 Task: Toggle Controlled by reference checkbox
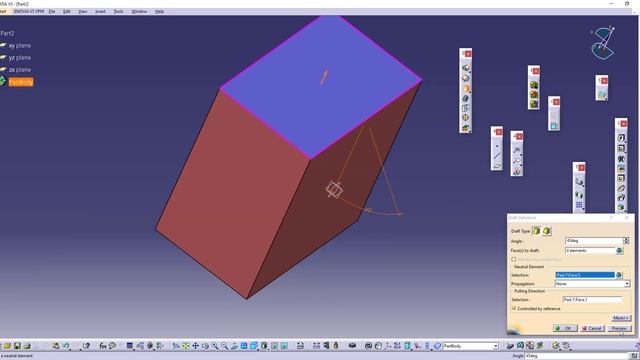tap(514, 309)
